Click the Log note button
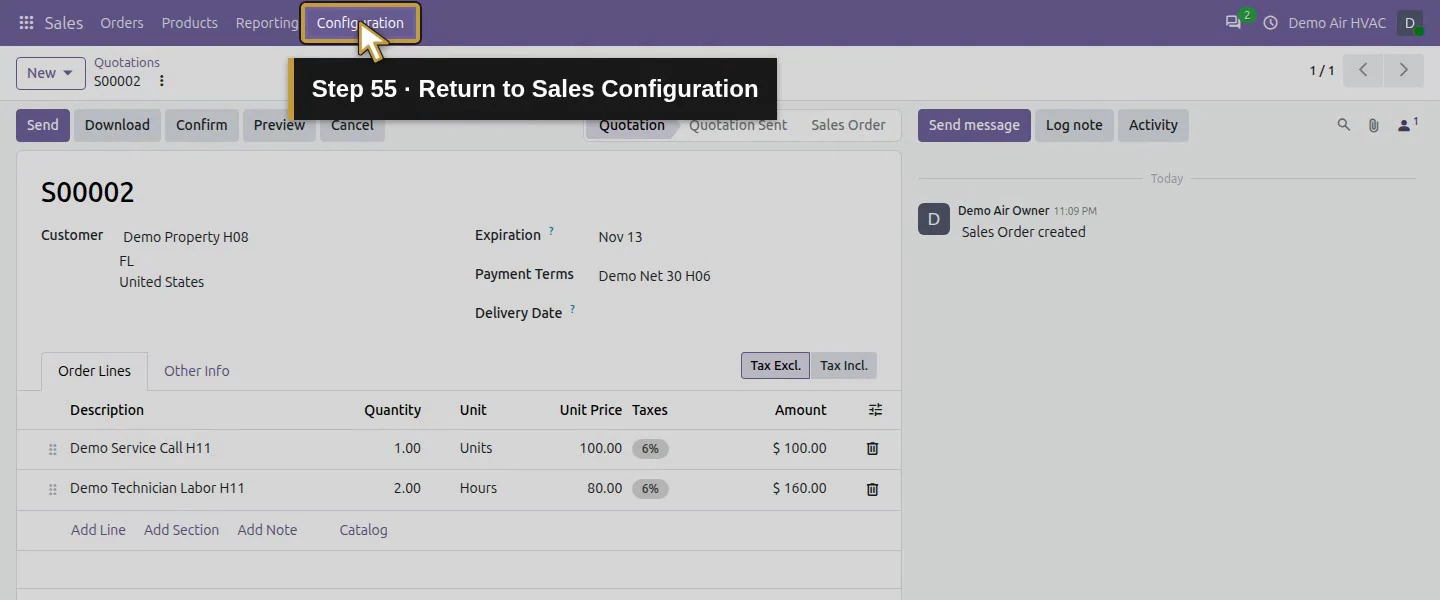The image size is (1440, 600). tap(1074, 125)
